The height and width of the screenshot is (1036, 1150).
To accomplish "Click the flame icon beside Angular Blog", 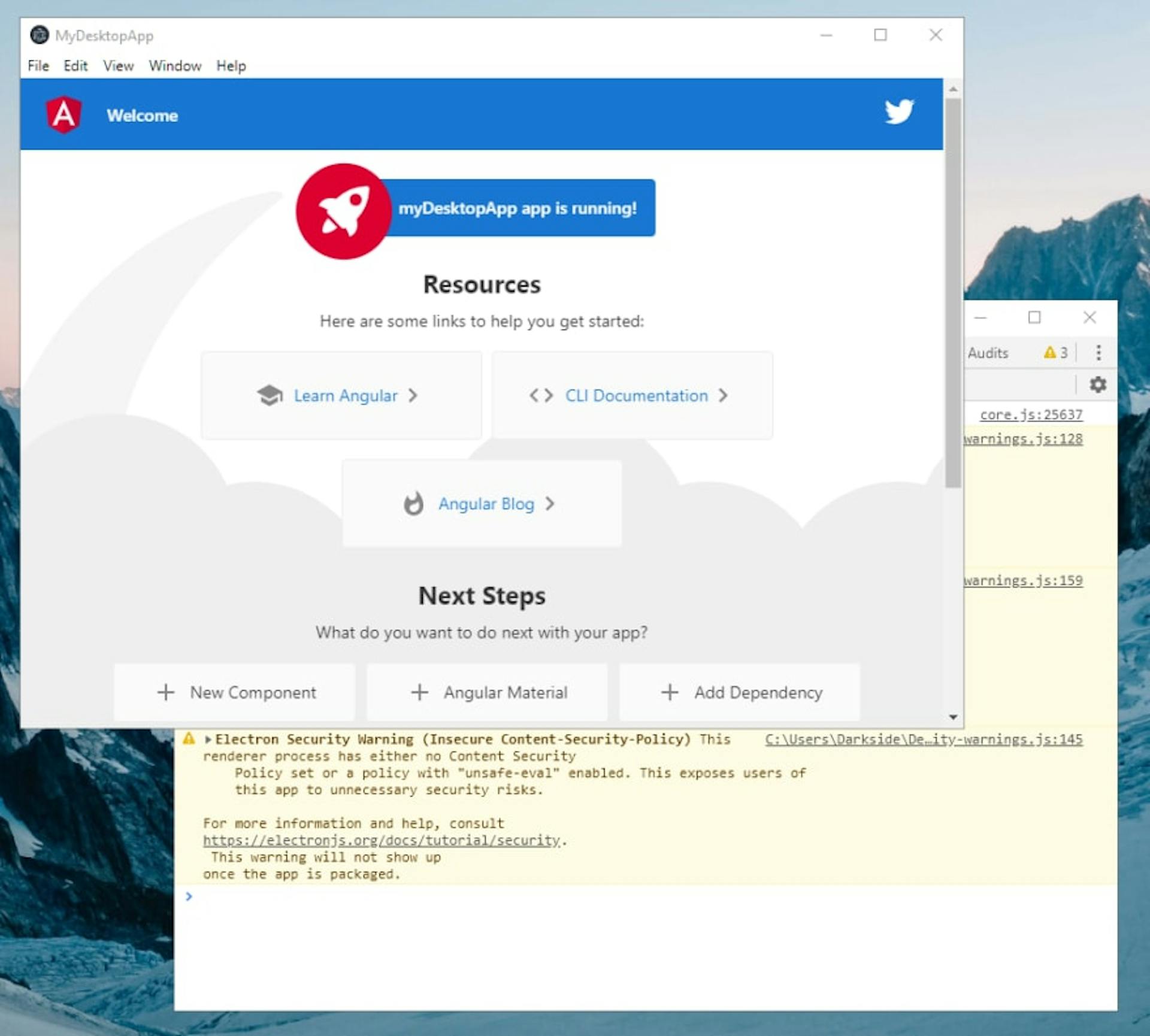I will 413,504.
